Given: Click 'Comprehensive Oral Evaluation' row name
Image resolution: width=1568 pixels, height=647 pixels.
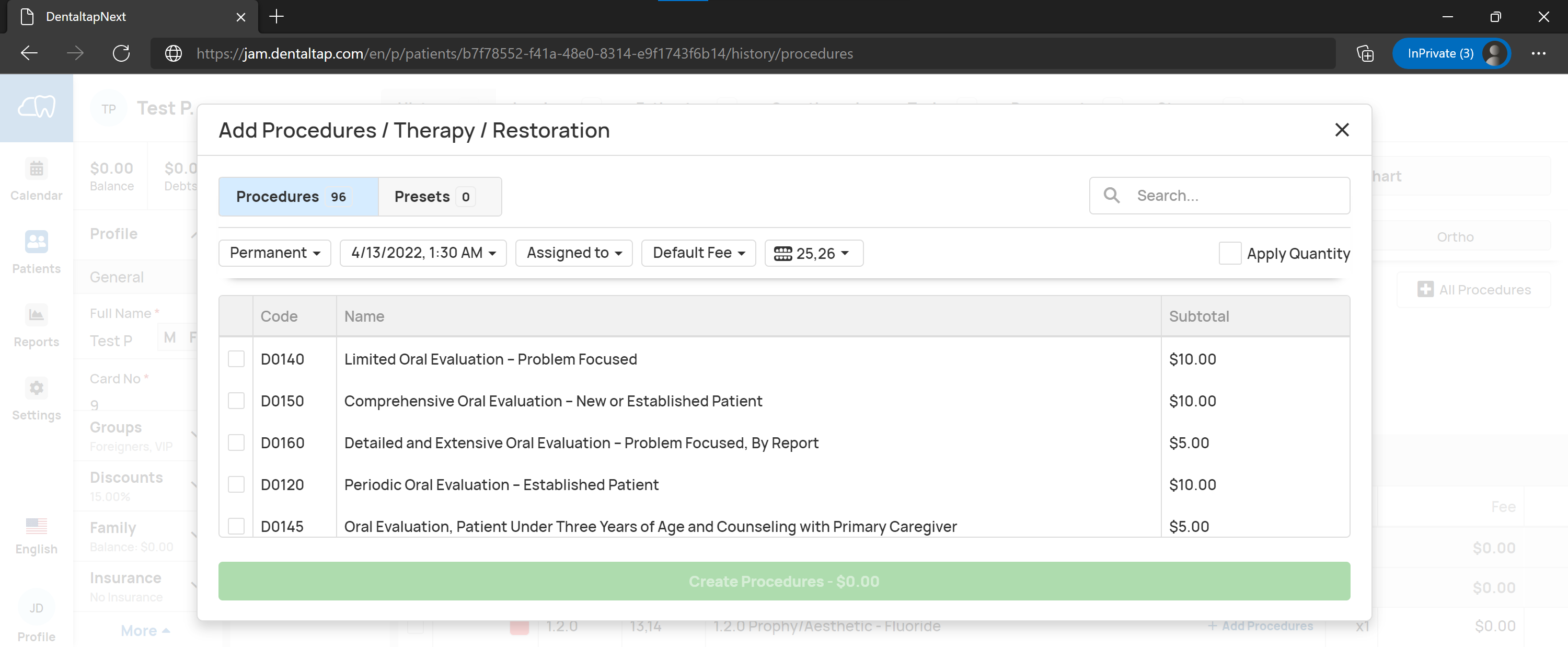Looking at the screenshot, I should pyautogui.click(x=552, y=401).
